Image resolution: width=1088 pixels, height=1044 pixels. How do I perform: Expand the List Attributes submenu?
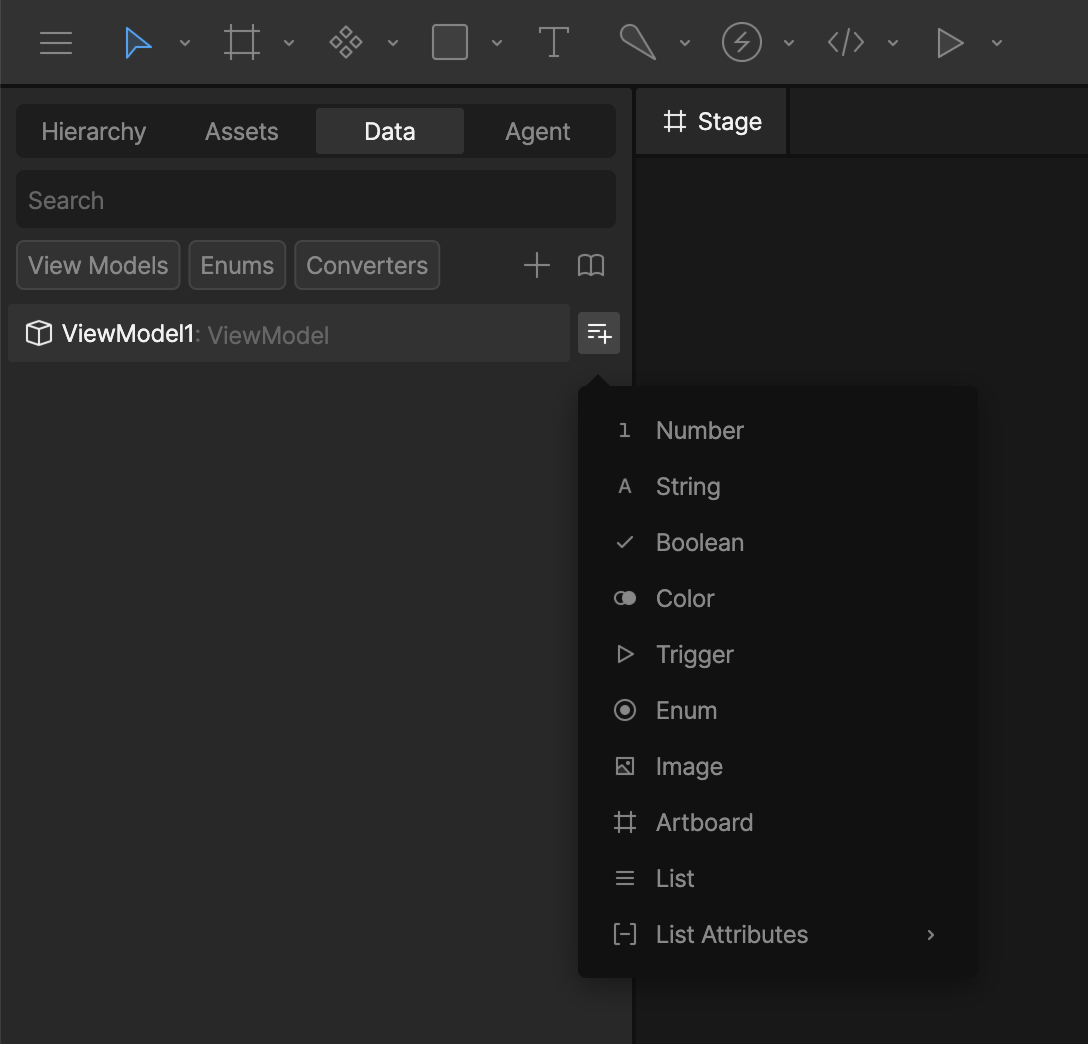pos(731,934)
